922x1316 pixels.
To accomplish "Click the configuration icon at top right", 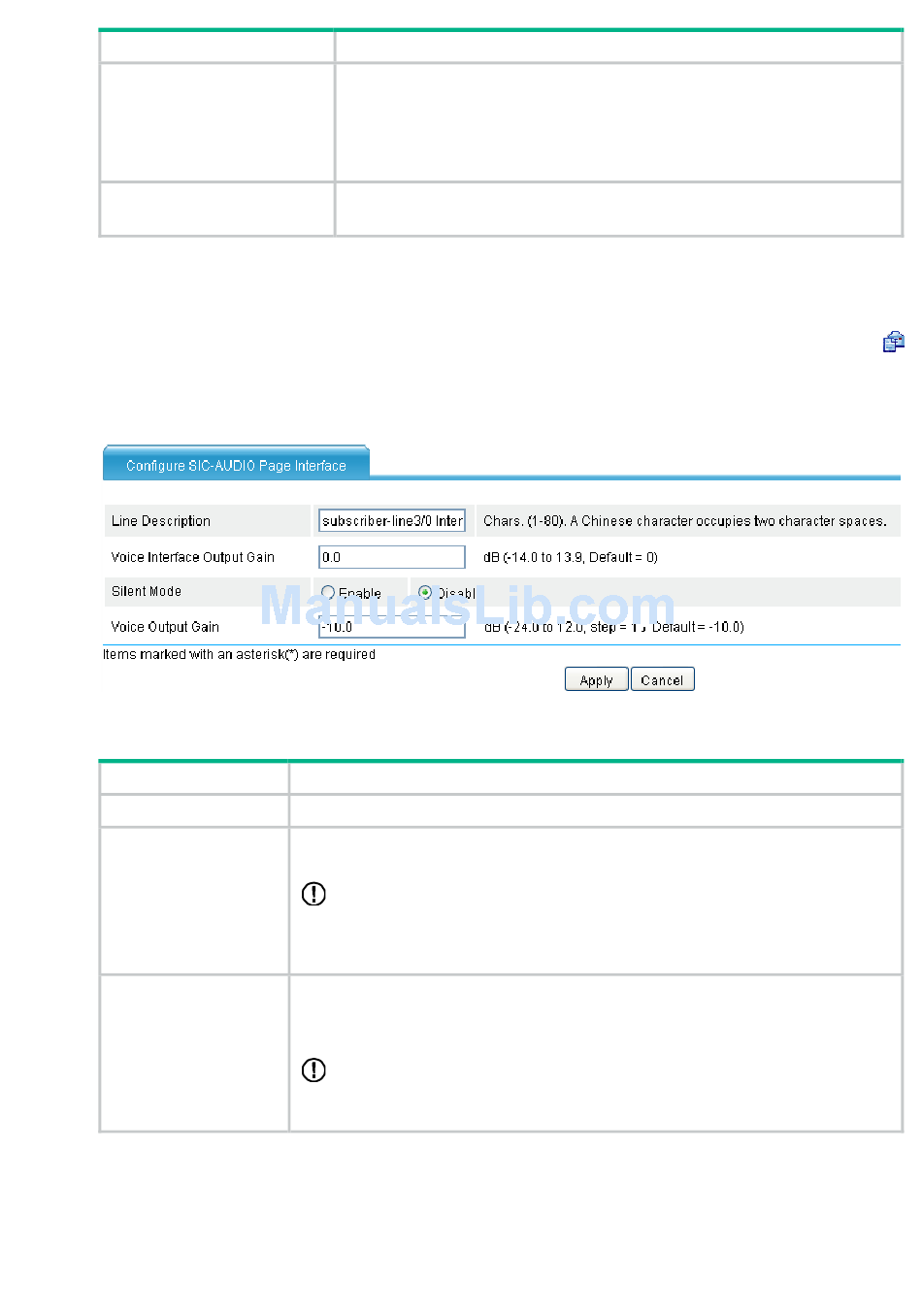I will [893, 342].
